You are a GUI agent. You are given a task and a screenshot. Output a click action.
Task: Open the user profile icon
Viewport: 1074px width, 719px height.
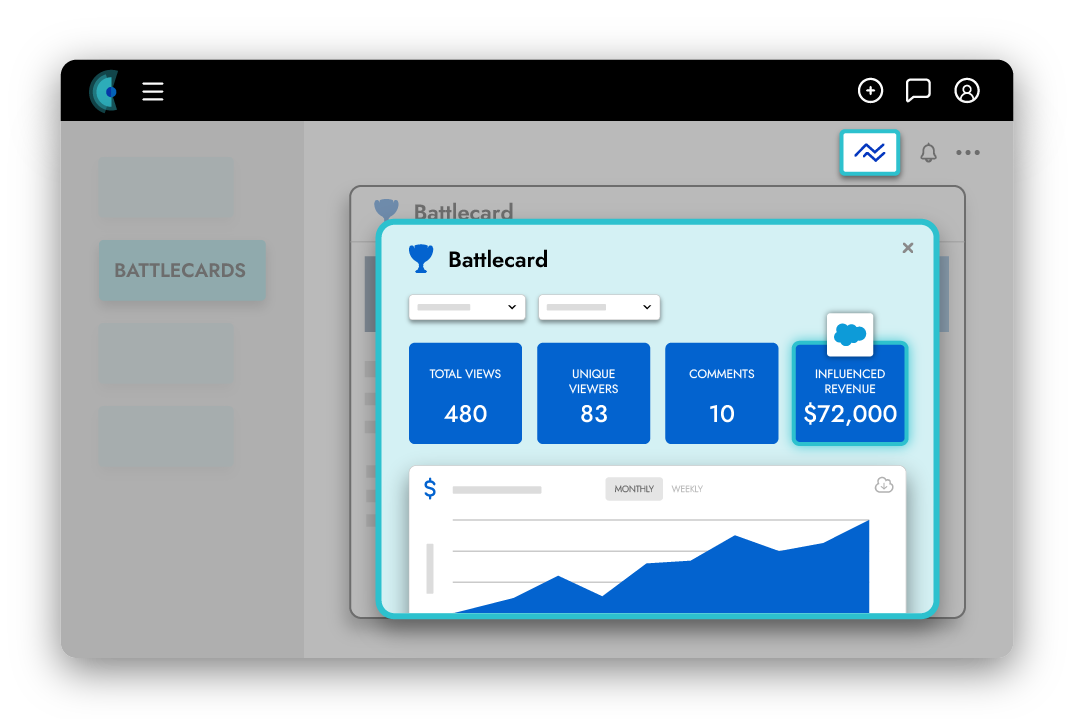click(966, 91)
